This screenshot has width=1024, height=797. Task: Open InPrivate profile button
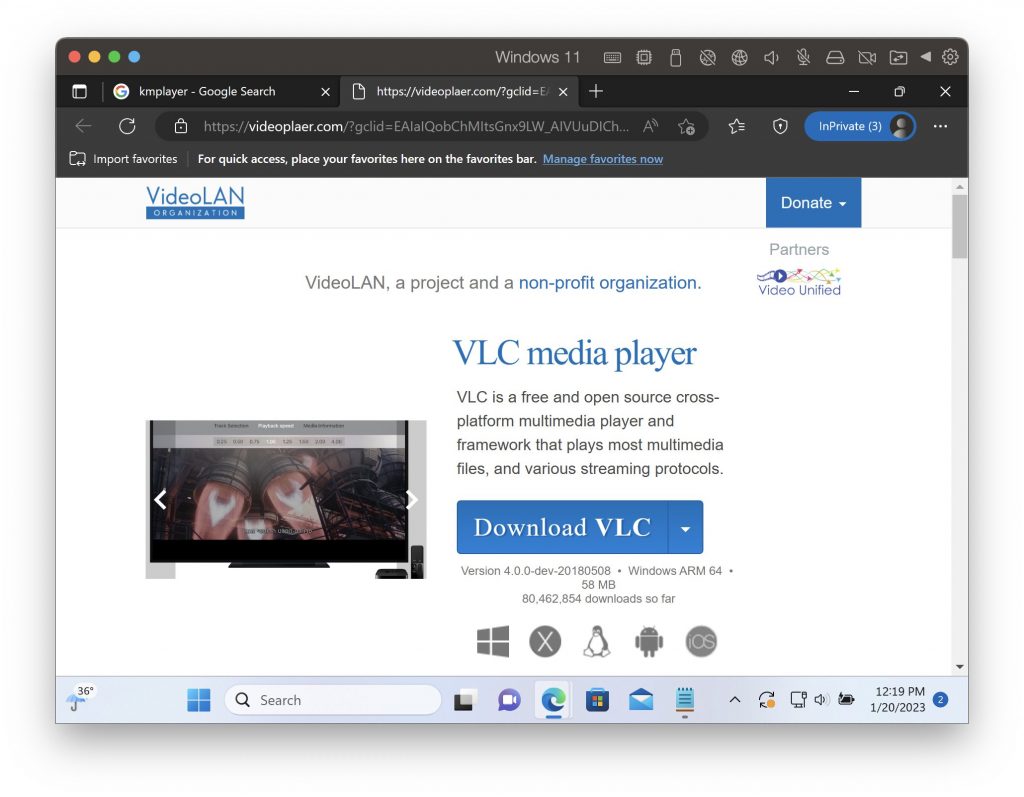click(x=859, y=126)
